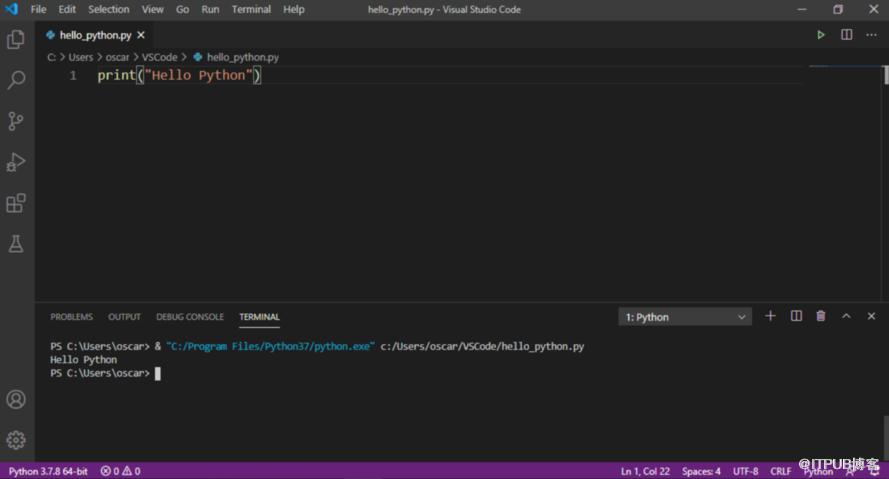The height and width of the screenshot is (479, 889).
Task: Switch to the DEBUG CONSOLE tab
Action: pos(190,317)
